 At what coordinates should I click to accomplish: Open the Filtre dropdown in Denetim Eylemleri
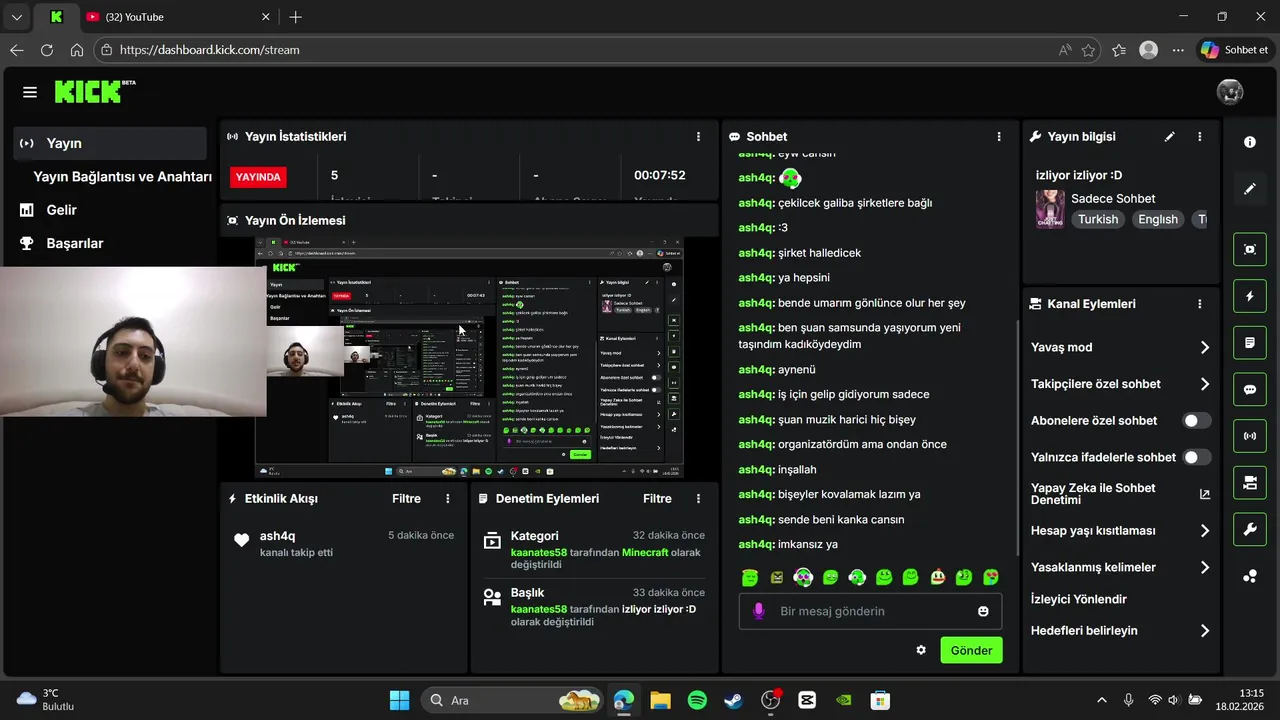coord(657,498)
